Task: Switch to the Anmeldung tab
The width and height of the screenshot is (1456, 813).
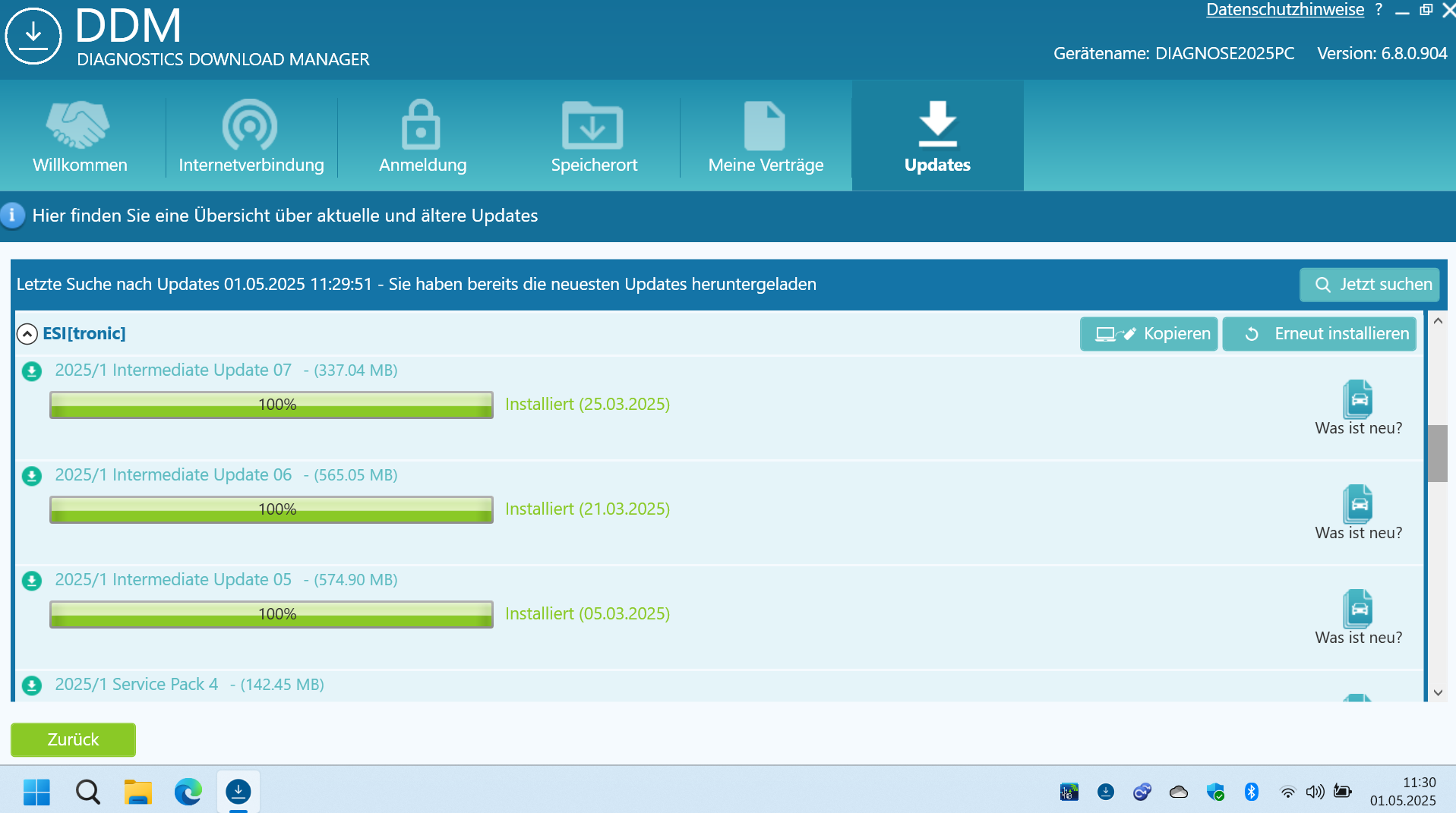Action: coord(422,136)
